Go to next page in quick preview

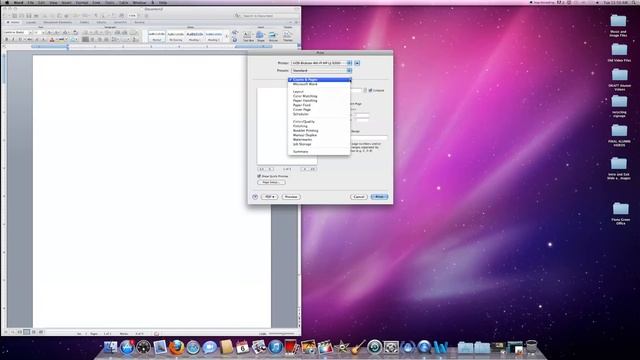[x=304, y=169]
